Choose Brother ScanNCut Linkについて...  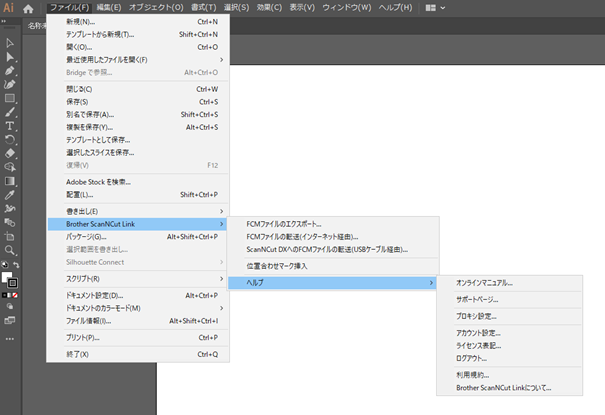(x=509, y=388)
